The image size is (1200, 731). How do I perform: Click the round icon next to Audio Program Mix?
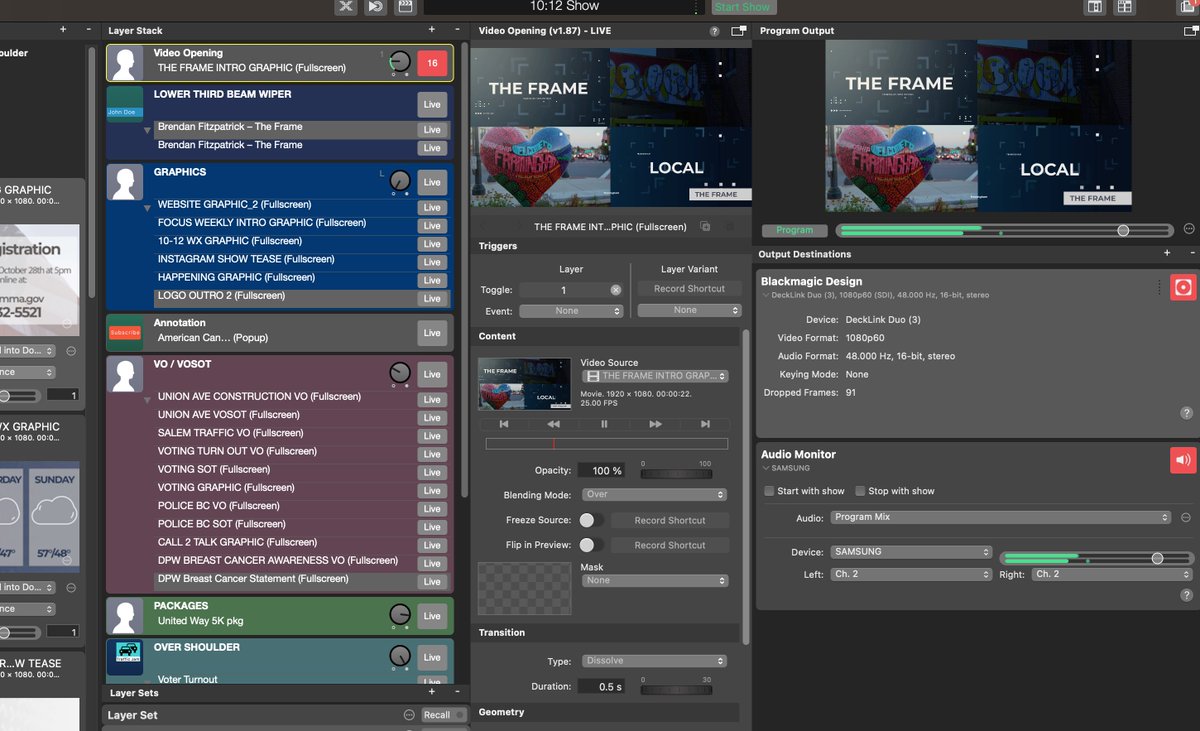[x=1186, y=518]
